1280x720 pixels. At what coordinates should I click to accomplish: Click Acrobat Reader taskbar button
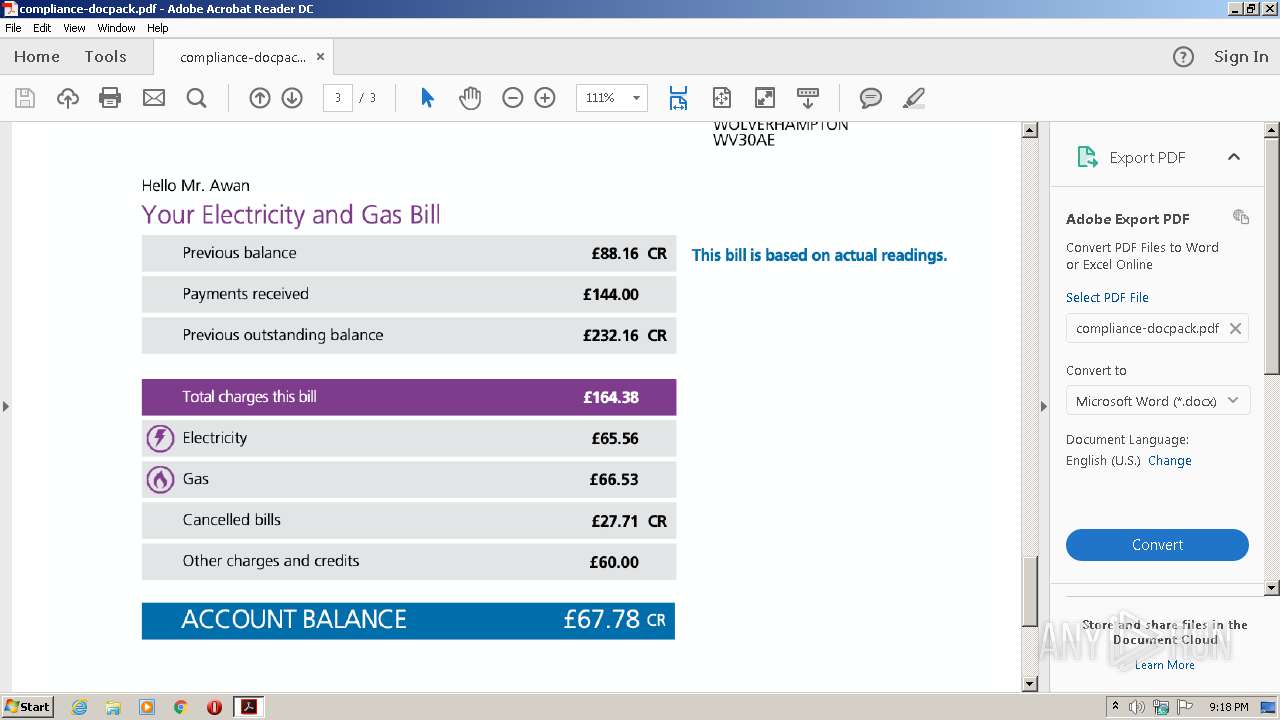pos(248,707)
